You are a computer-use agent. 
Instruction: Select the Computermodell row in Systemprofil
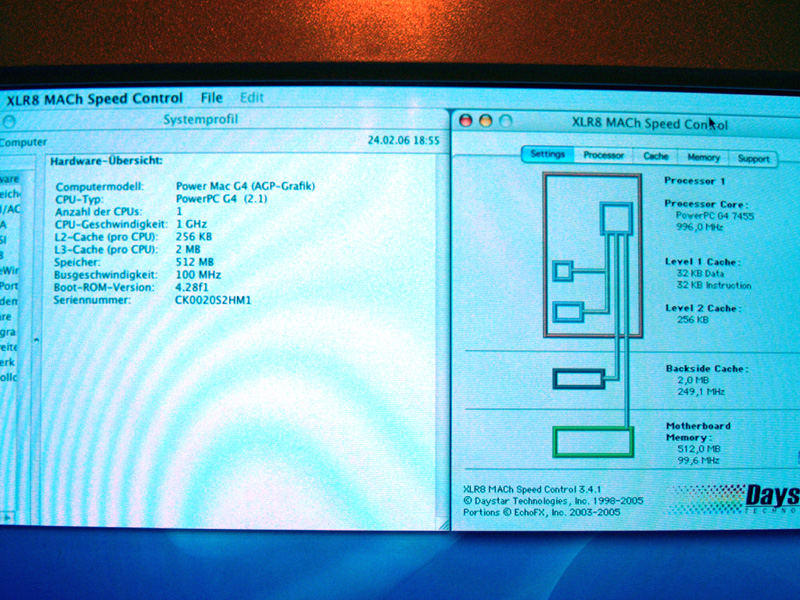[185, 186]
